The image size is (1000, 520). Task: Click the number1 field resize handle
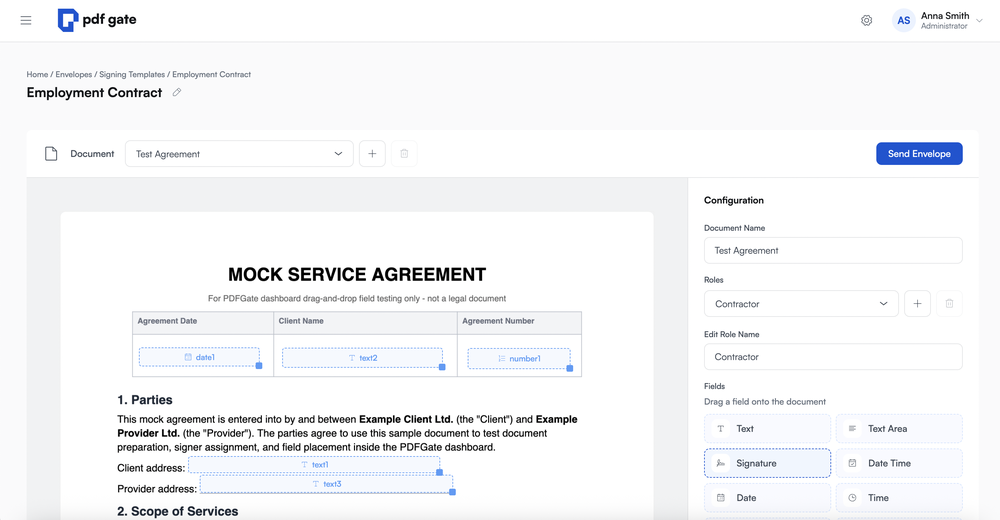coord(570,368)
